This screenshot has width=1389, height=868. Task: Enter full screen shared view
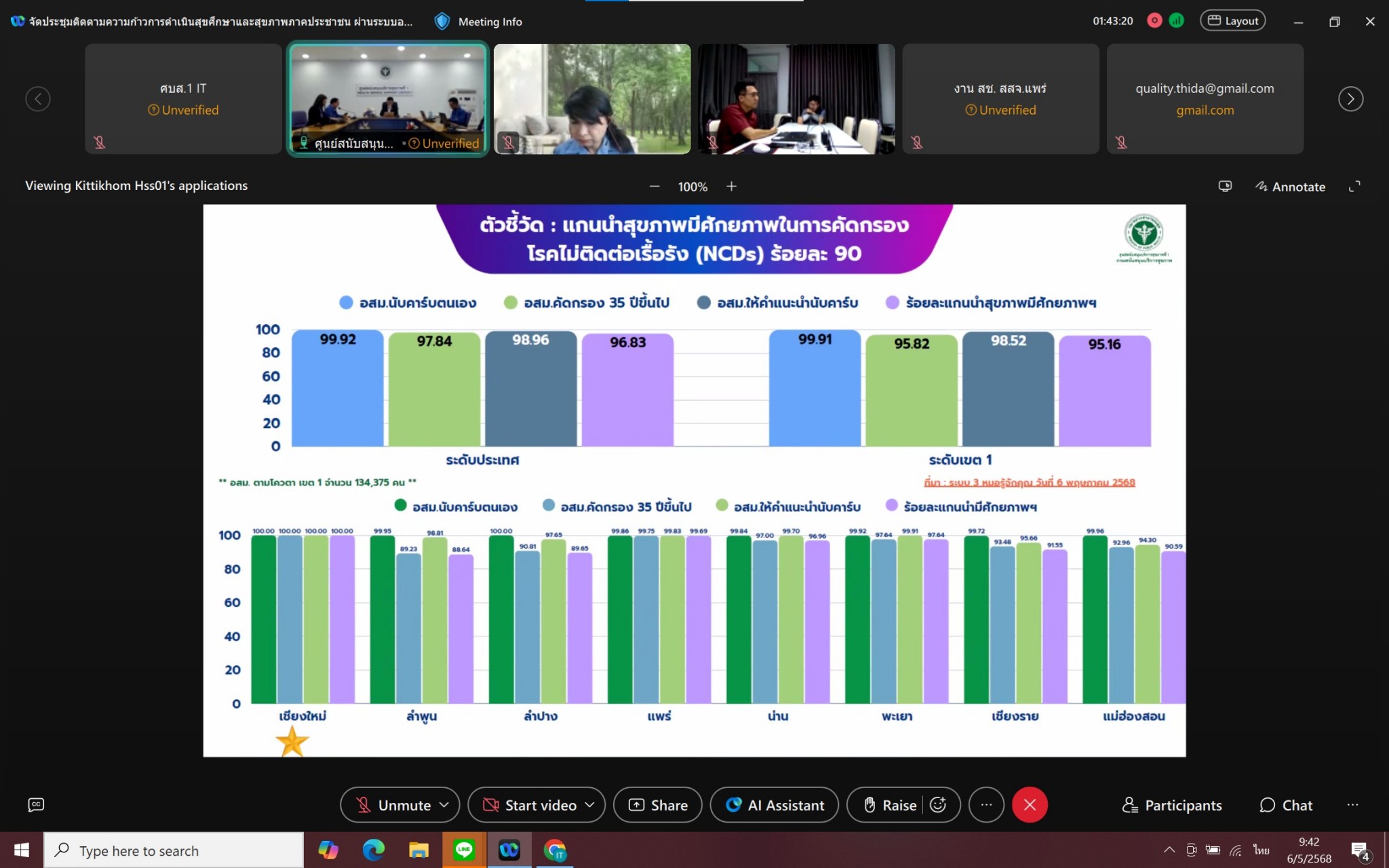[x=1354, y=186]
